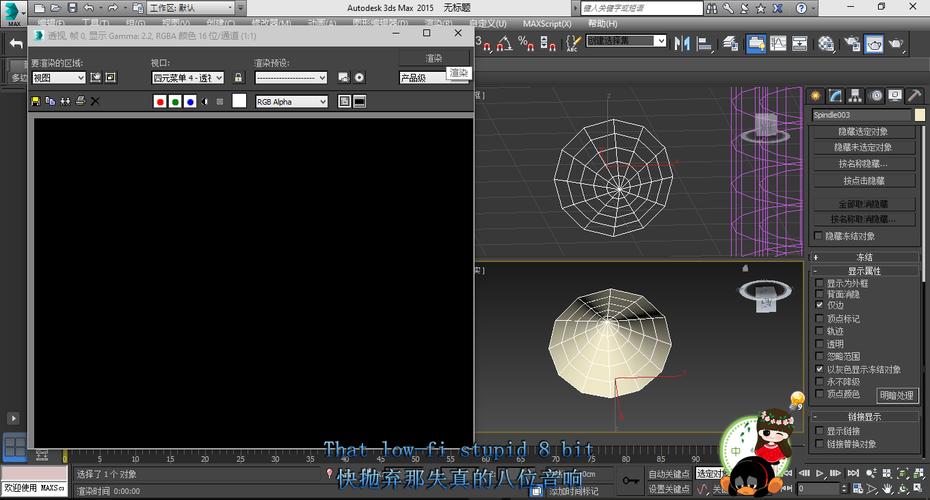Viewport: 930px width, 500px height.
Task: Click the teapot Render Production icon
Action: pos(897,43)
